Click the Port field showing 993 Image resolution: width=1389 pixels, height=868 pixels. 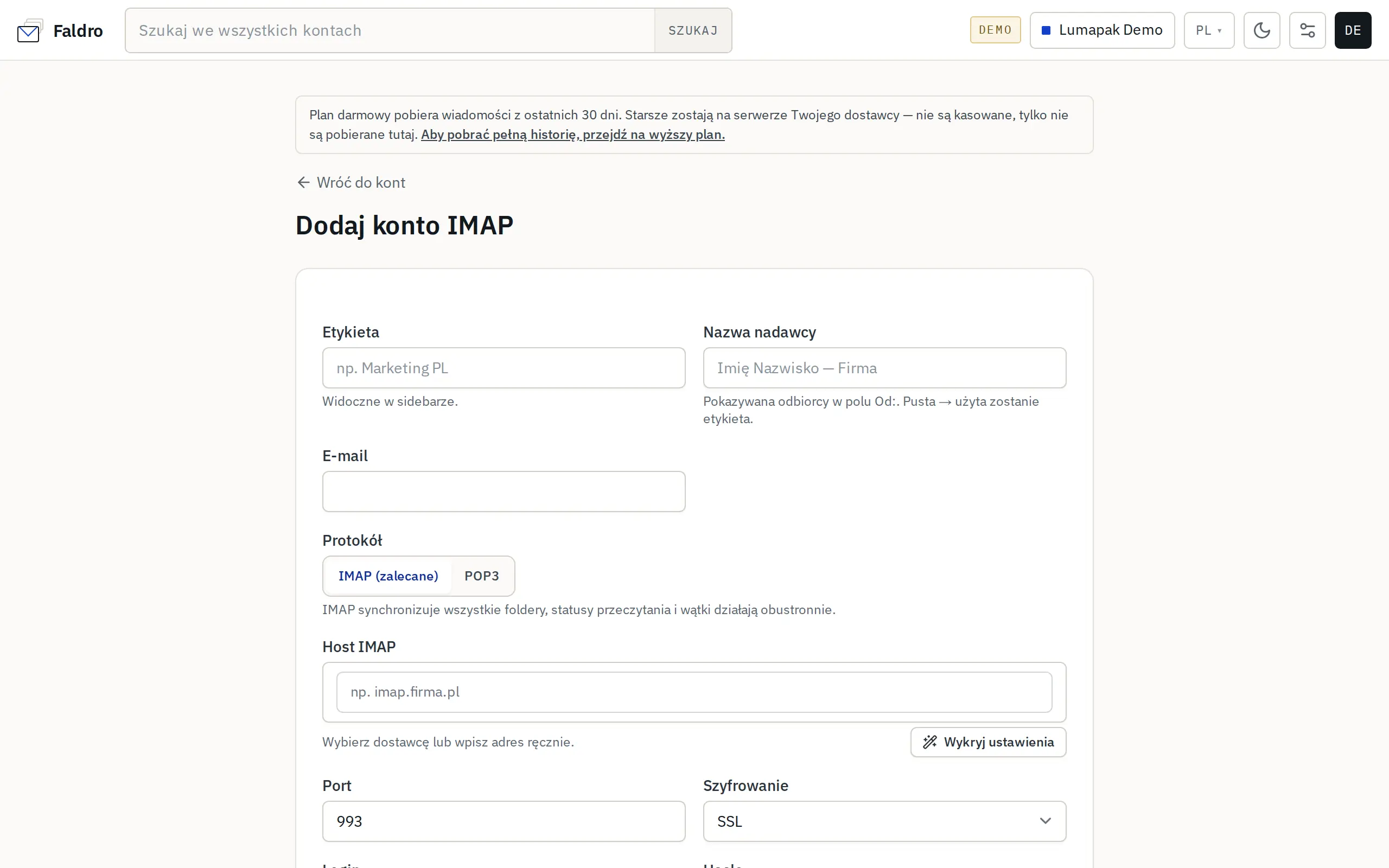(x=504, y=821)
